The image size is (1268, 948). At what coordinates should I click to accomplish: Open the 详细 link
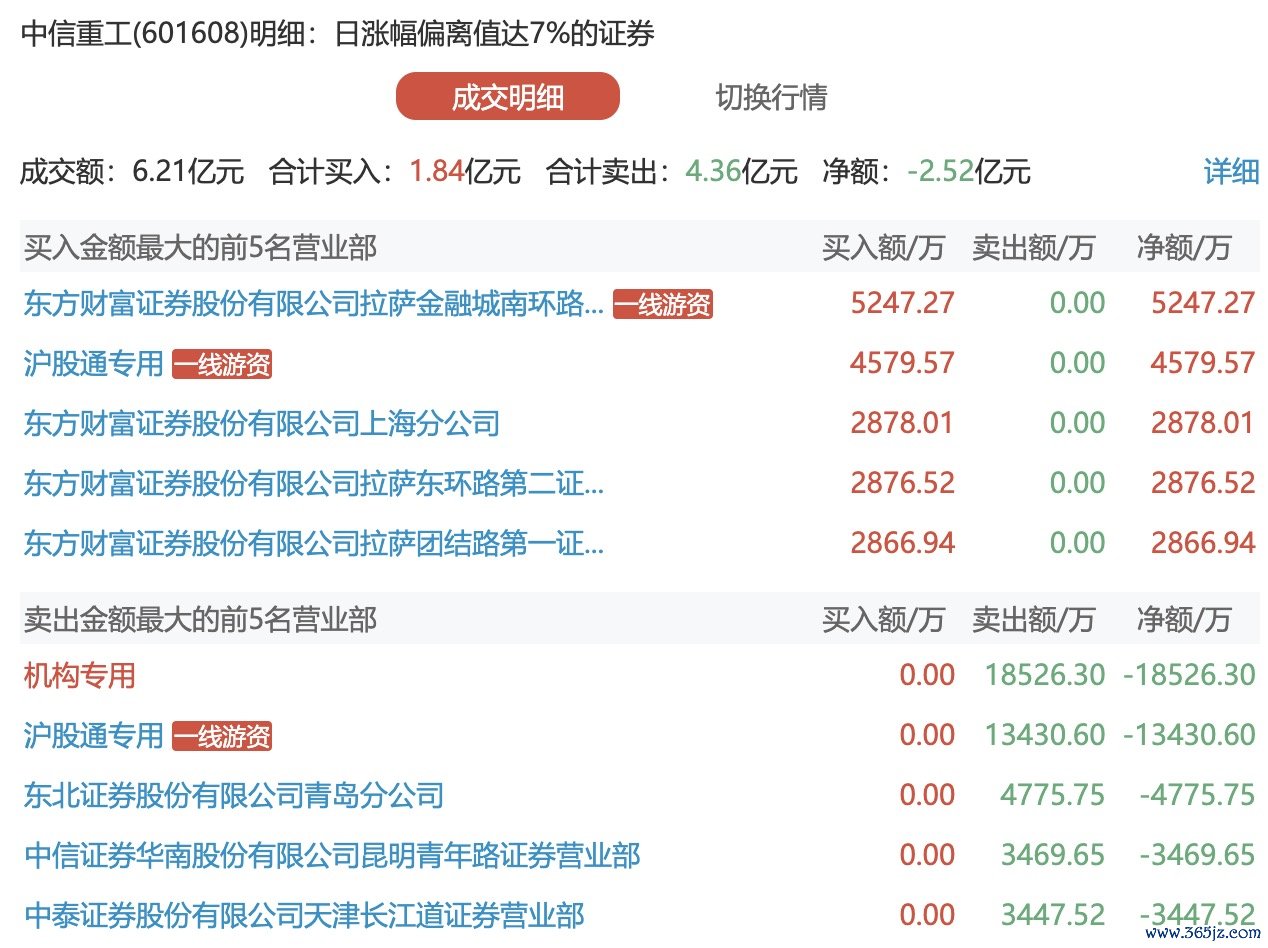pyautogui.click(x=1231, y=171)
